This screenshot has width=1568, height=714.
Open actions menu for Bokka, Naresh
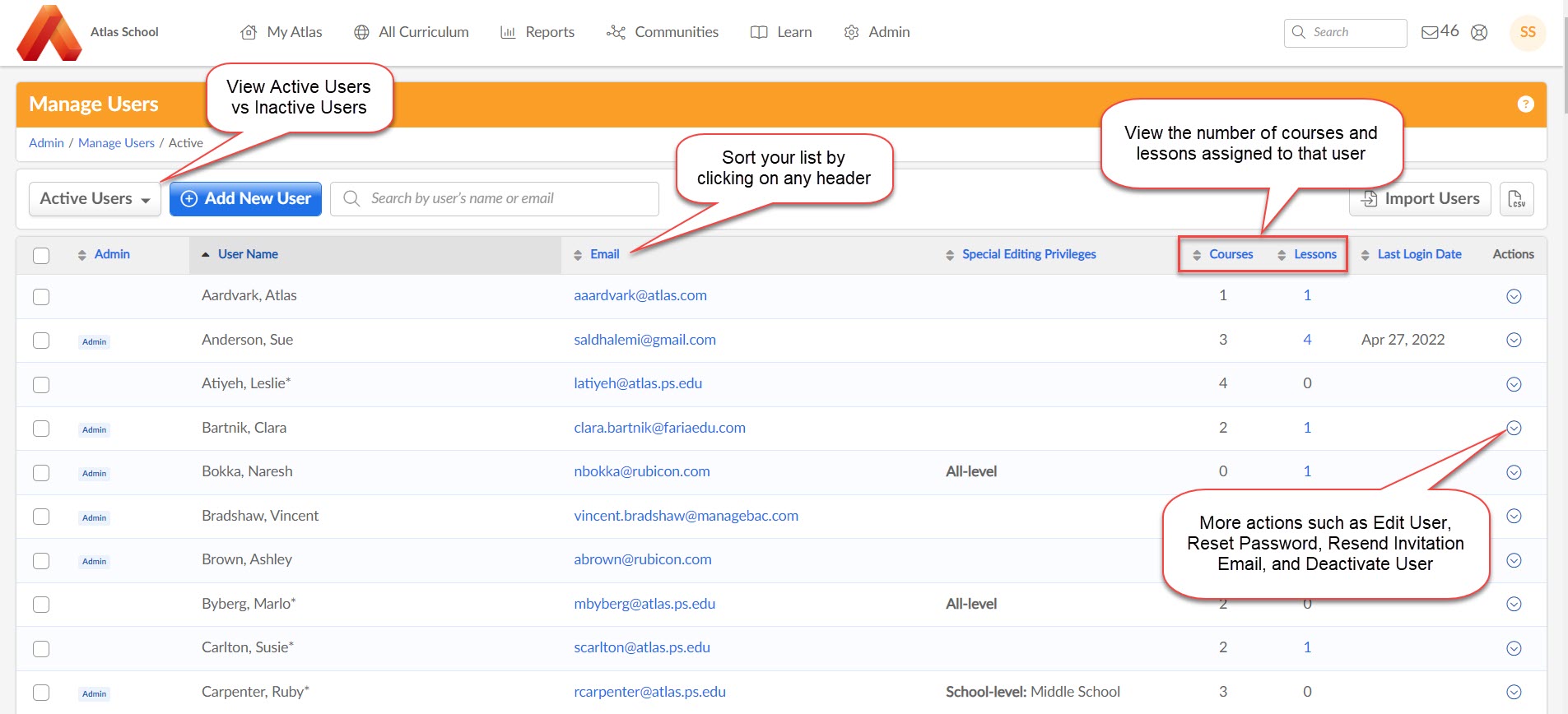(x=1513, y=472)
